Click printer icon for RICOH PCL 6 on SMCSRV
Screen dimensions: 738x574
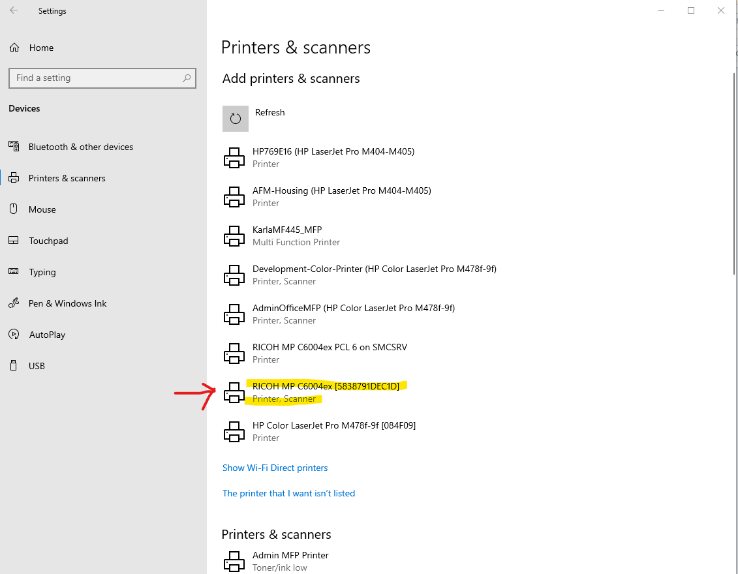point(234,353)
